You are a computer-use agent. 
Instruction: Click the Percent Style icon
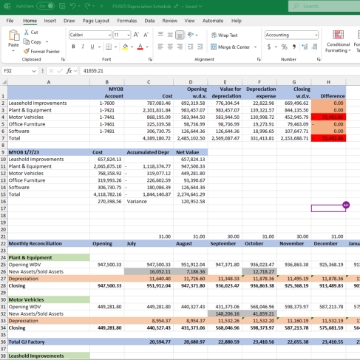284,47
